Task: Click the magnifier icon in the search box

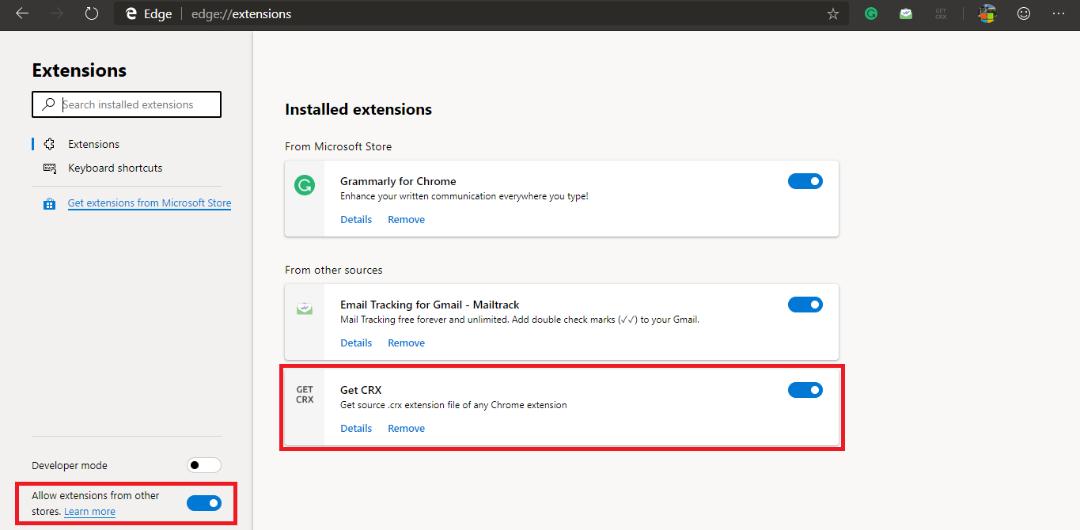Action: (x=48, y=105)
